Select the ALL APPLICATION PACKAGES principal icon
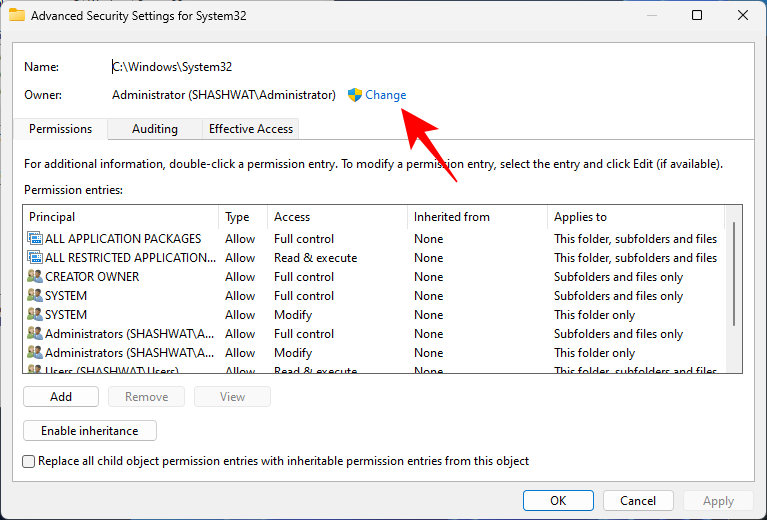The image size is (767, 520). tap(35, 239)
